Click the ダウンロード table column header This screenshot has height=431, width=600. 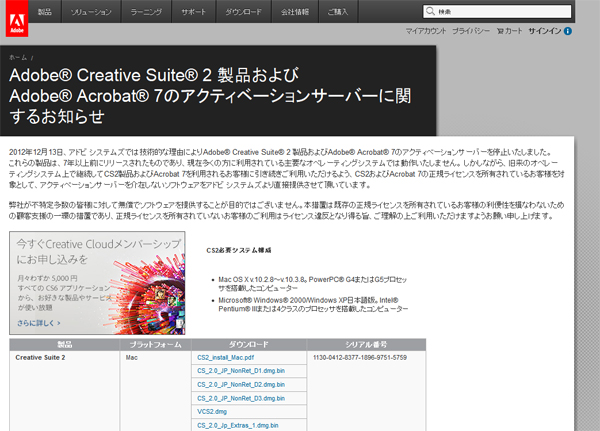click(x=249, y=344)
